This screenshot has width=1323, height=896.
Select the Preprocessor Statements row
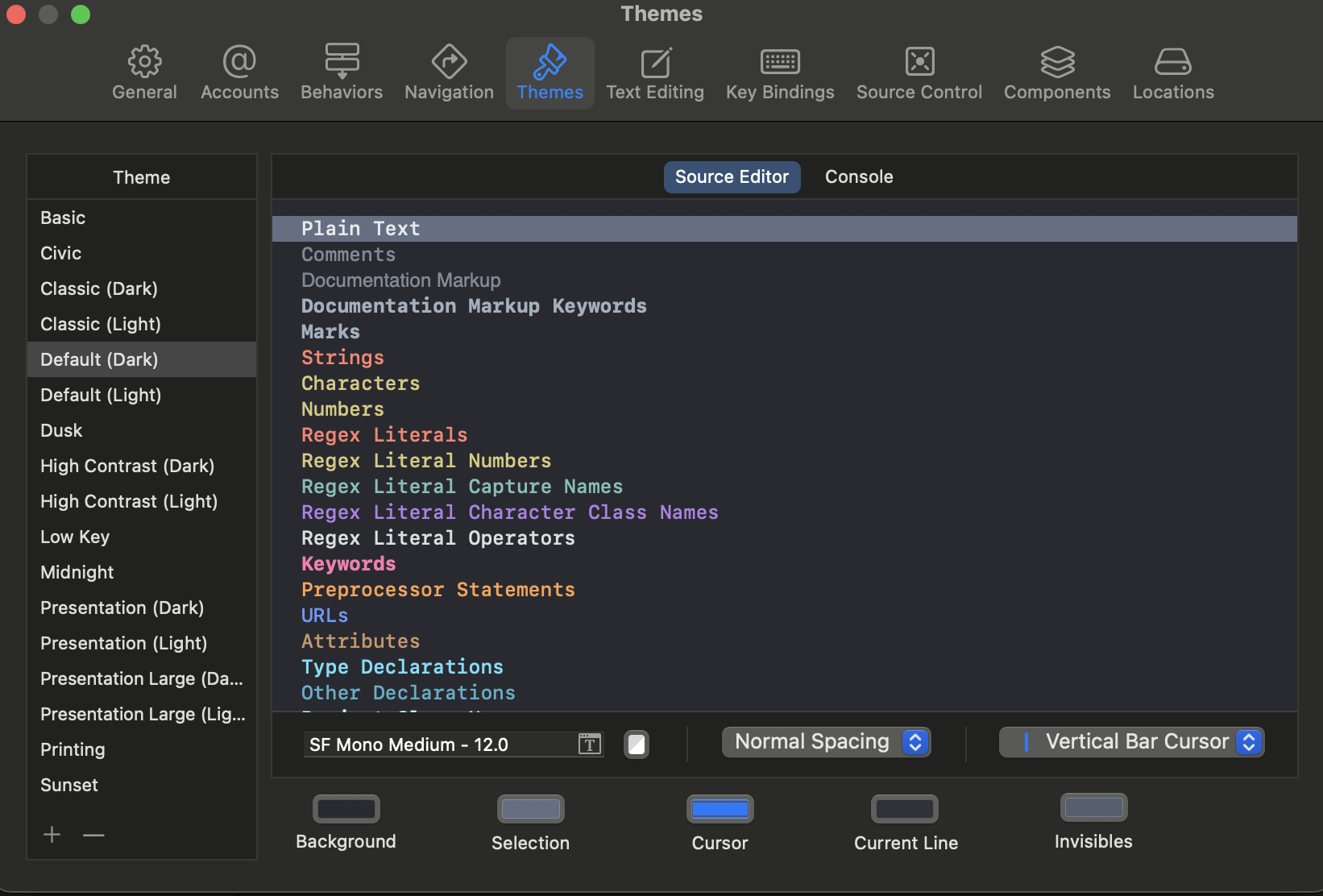pyautogui.click(x=785, y=590)
